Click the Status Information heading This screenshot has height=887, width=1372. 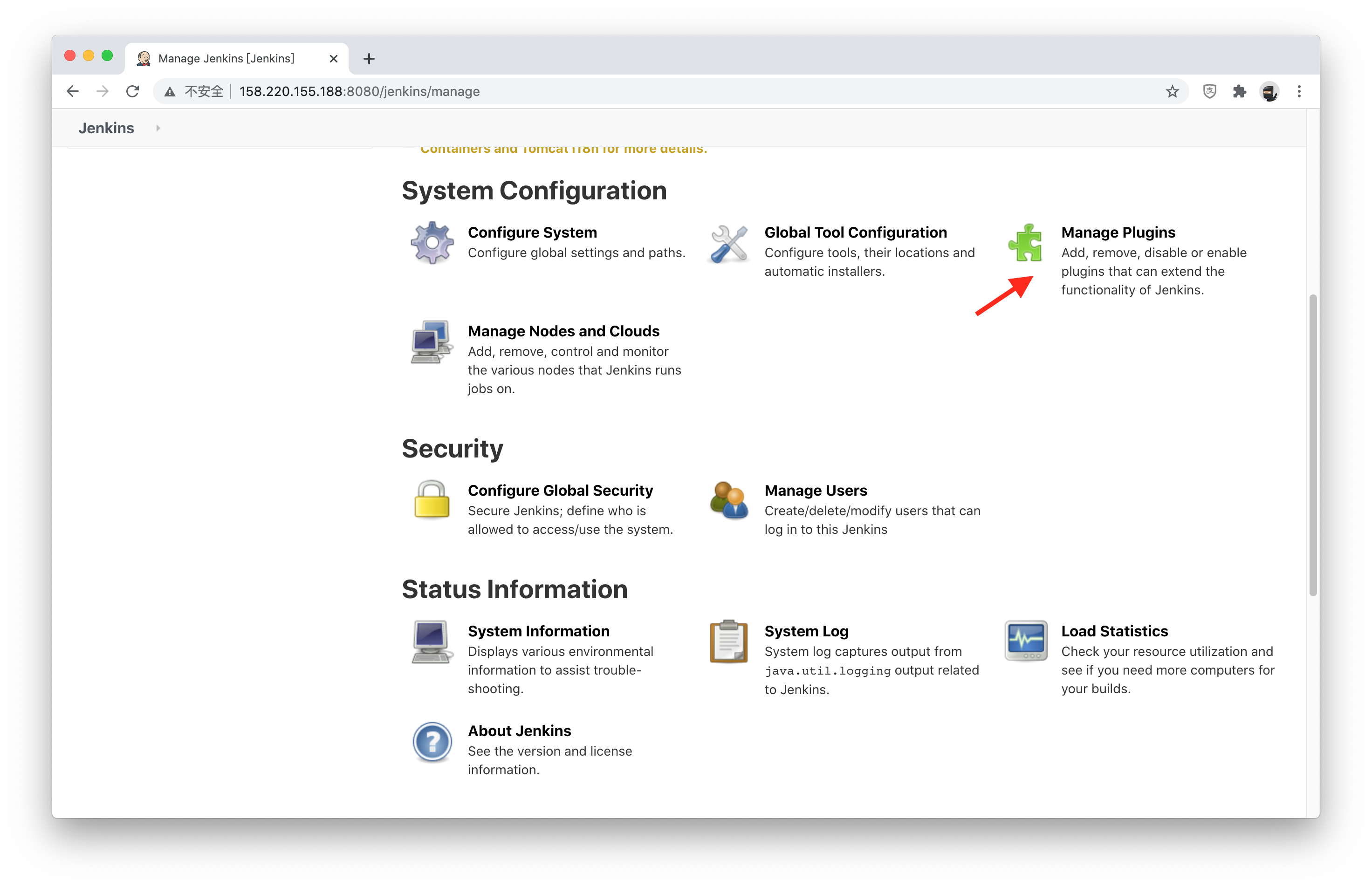pos(514,589)
